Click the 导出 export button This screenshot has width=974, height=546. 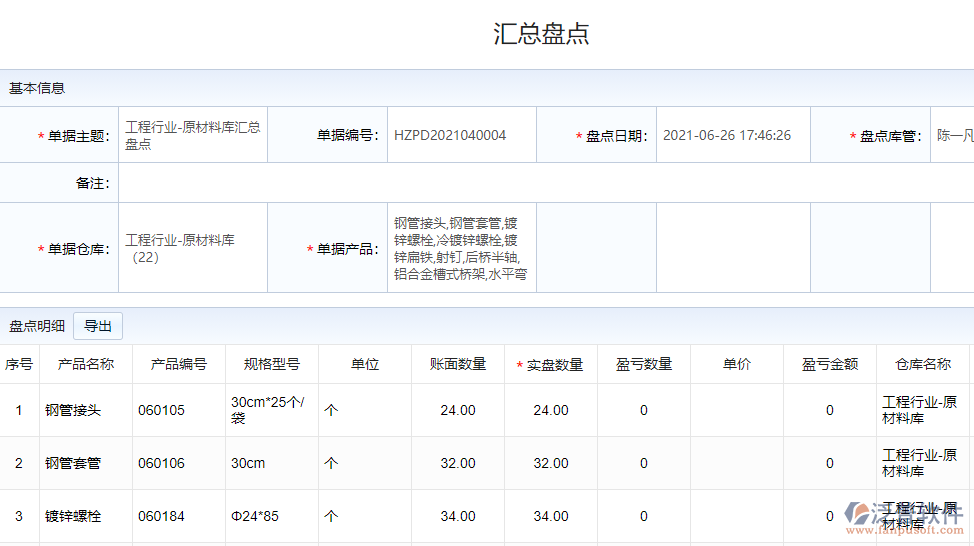(97, 326)
